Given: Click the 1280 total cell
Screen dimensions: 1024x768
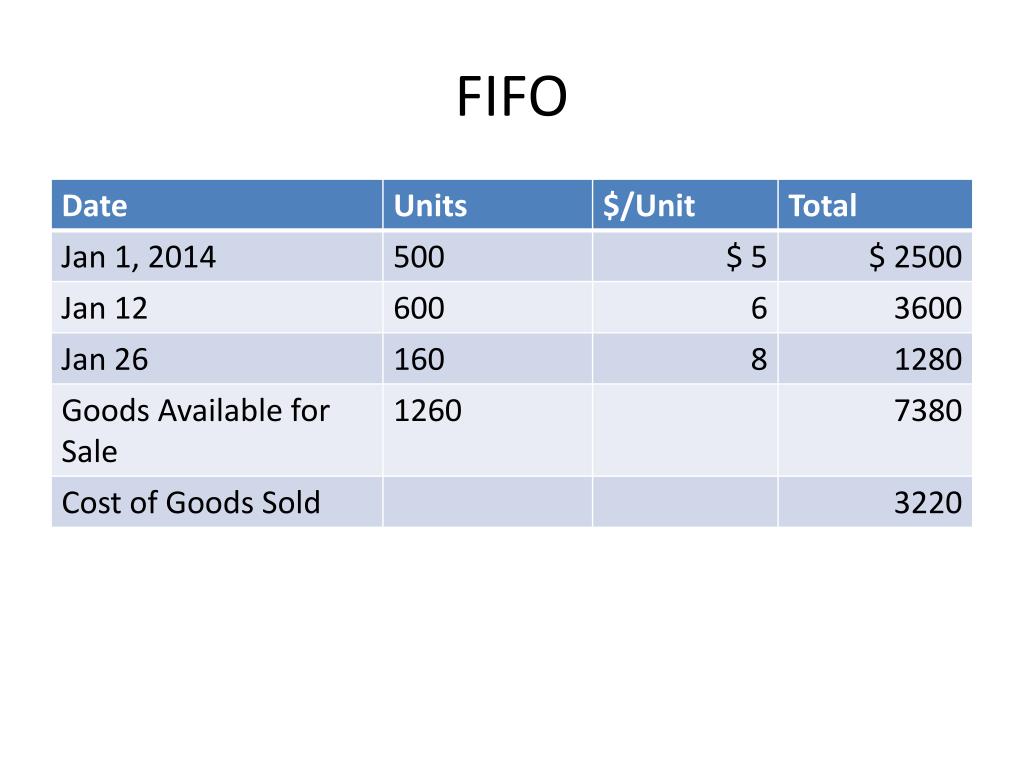Looking at the screenshot, I should (x=928, y=359).
